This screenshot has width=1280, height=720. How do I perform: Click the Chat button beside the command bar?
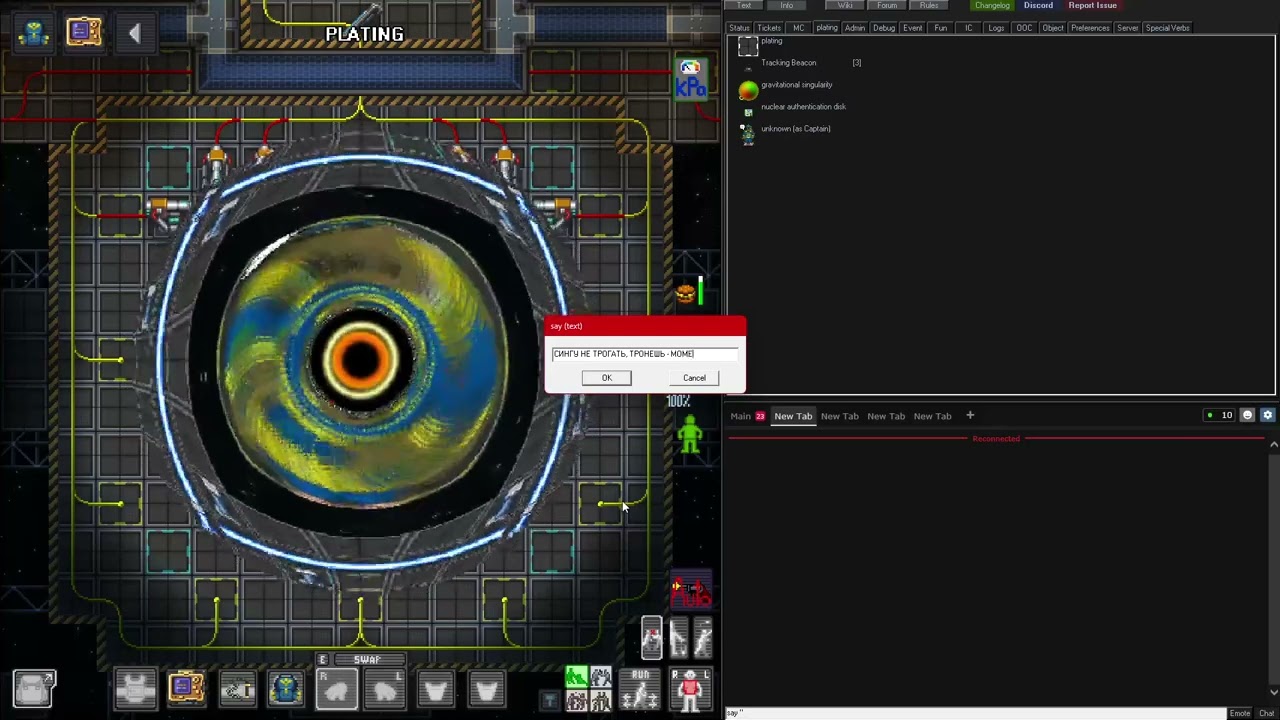point(1266,713)
